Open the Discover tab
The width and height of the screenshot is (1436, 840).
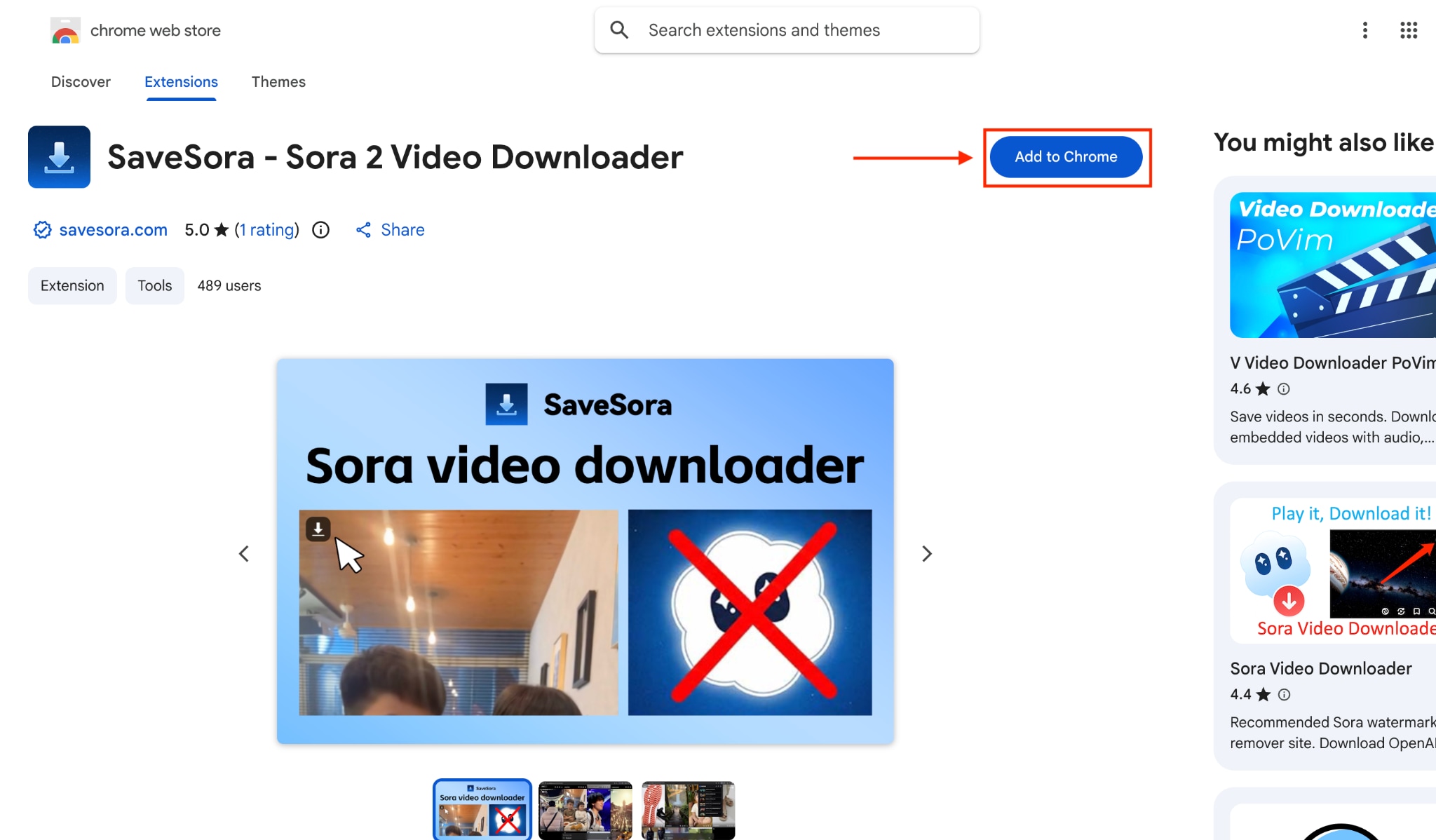click(81, 82)
